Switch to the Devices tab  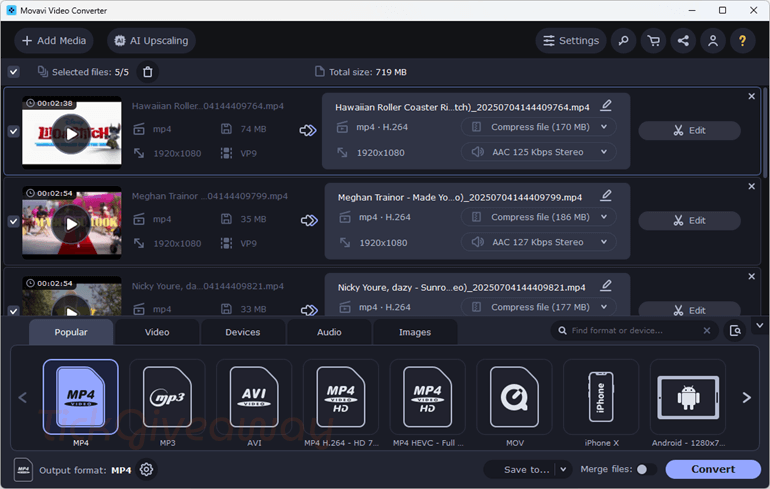pyautogui.click(x=243, y=332)
